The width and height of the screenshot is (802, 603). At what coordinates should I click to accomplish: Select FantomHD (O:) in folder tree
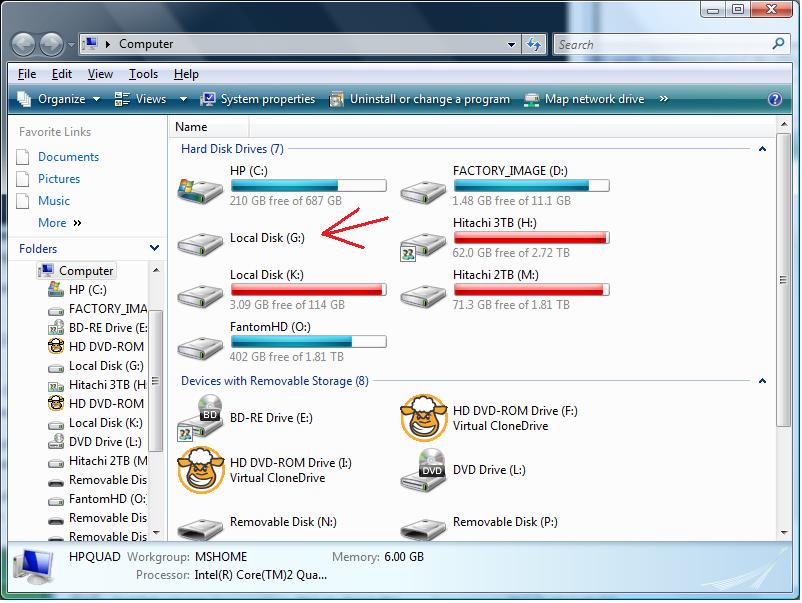pos(97,499)
